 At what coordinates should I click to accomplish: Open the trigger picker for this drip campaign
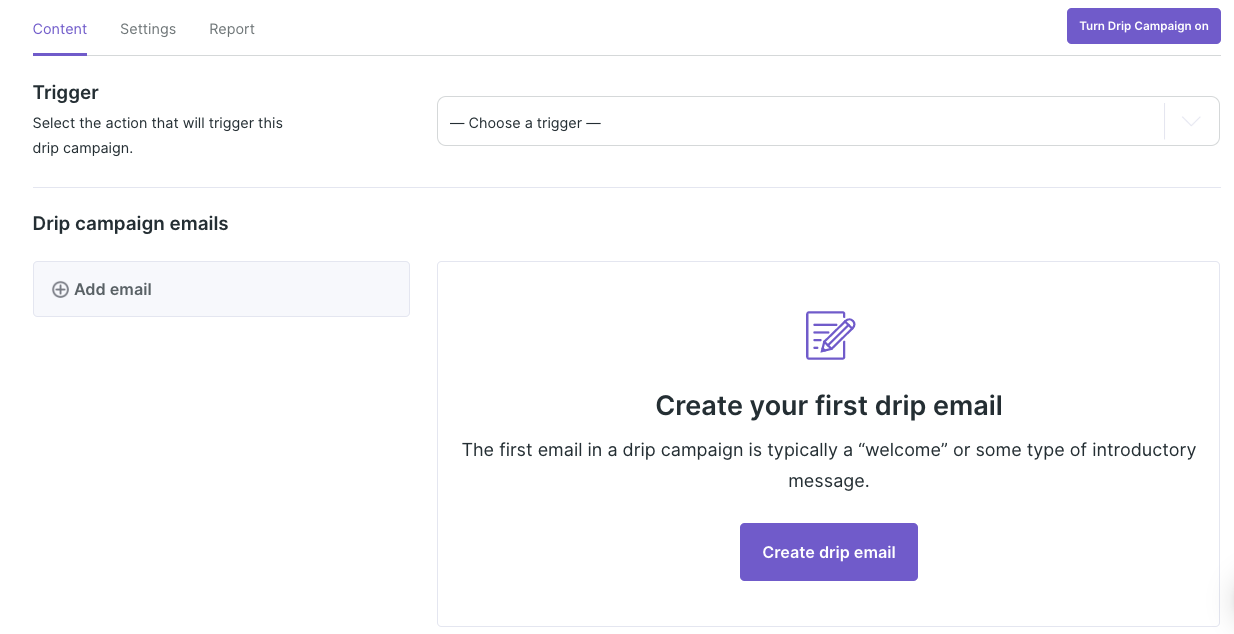(x=828, y=121)
